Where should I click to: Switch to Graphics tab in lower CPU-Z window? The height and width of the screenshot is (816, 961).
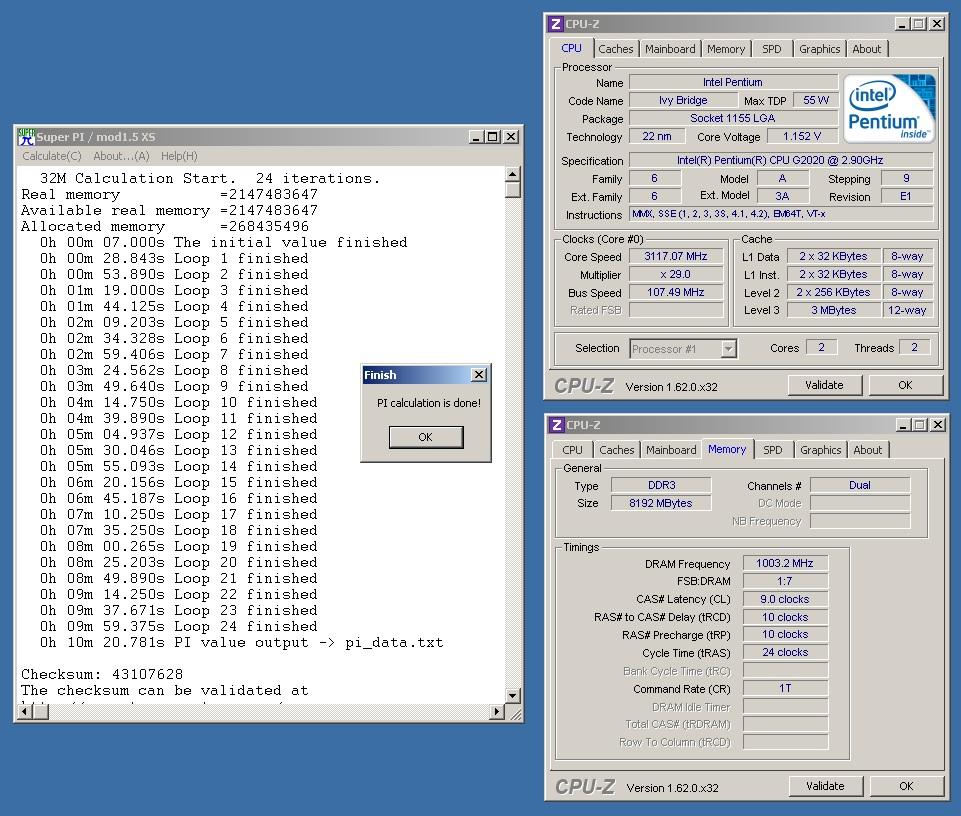[x=821, y=450]
